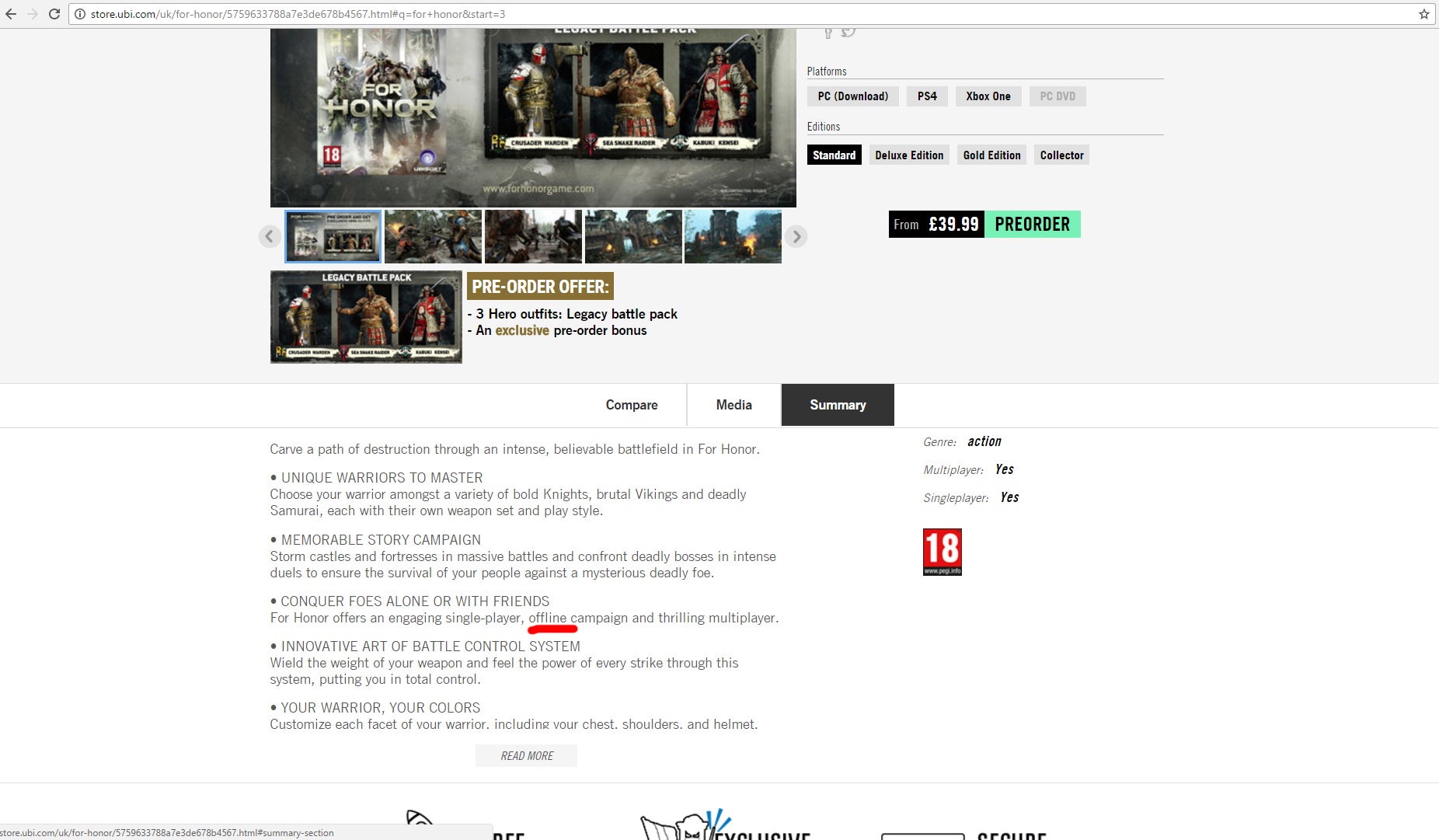Choose the Deluxe Edition

pyautogui.click(x=909, y=155)
